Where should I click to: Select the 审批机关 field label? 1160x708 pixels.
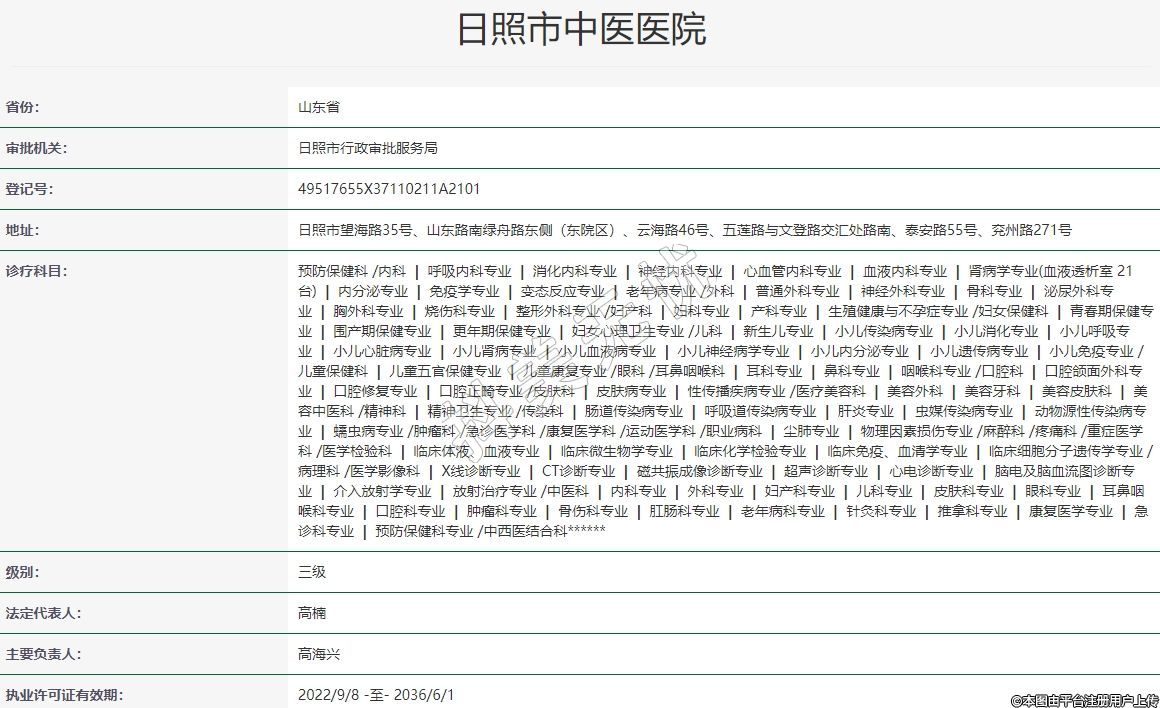pos(36,148)
